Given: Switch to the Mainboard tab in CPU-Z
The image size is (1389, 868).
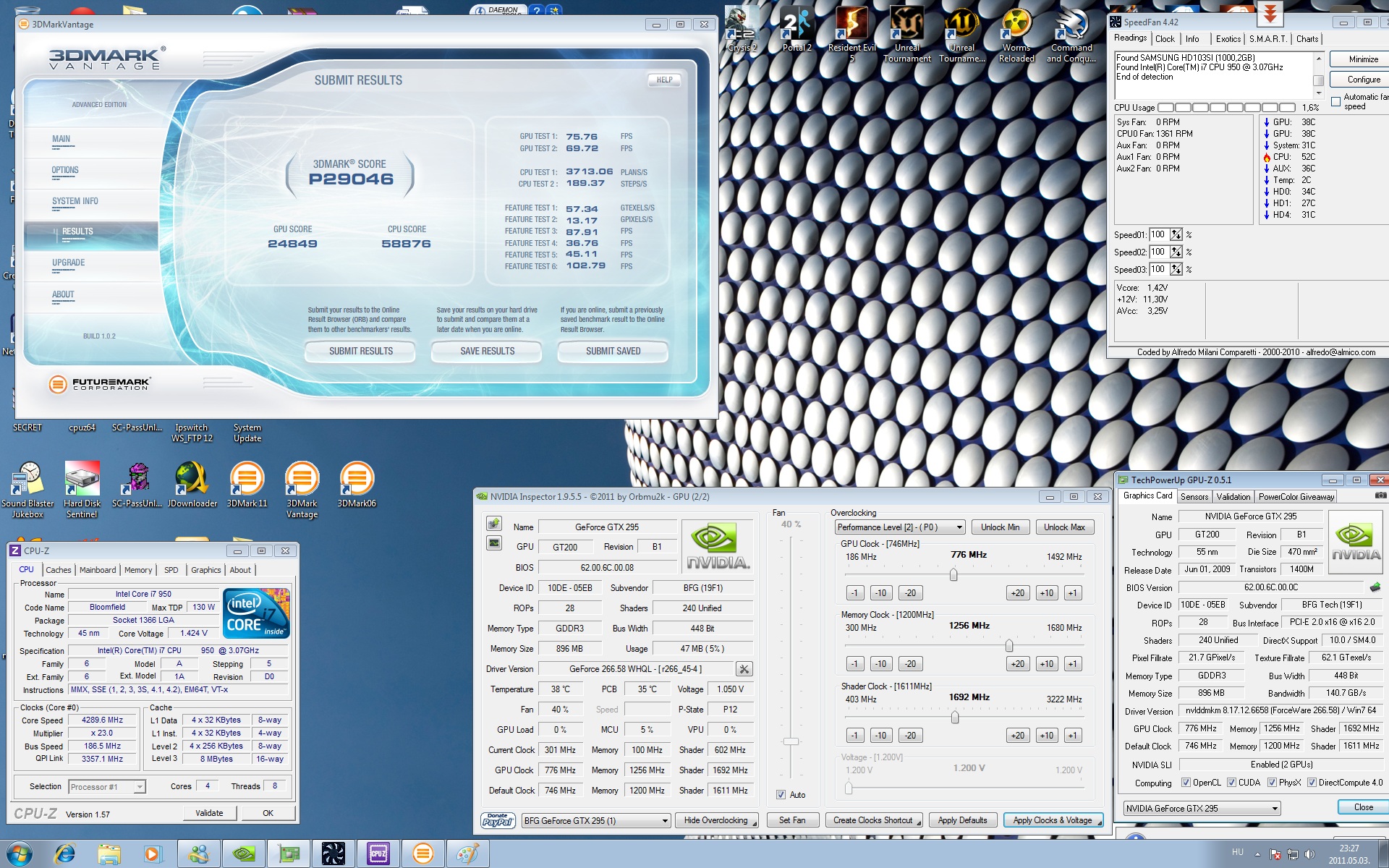Looking at the screenshot, I should (98, 570).
